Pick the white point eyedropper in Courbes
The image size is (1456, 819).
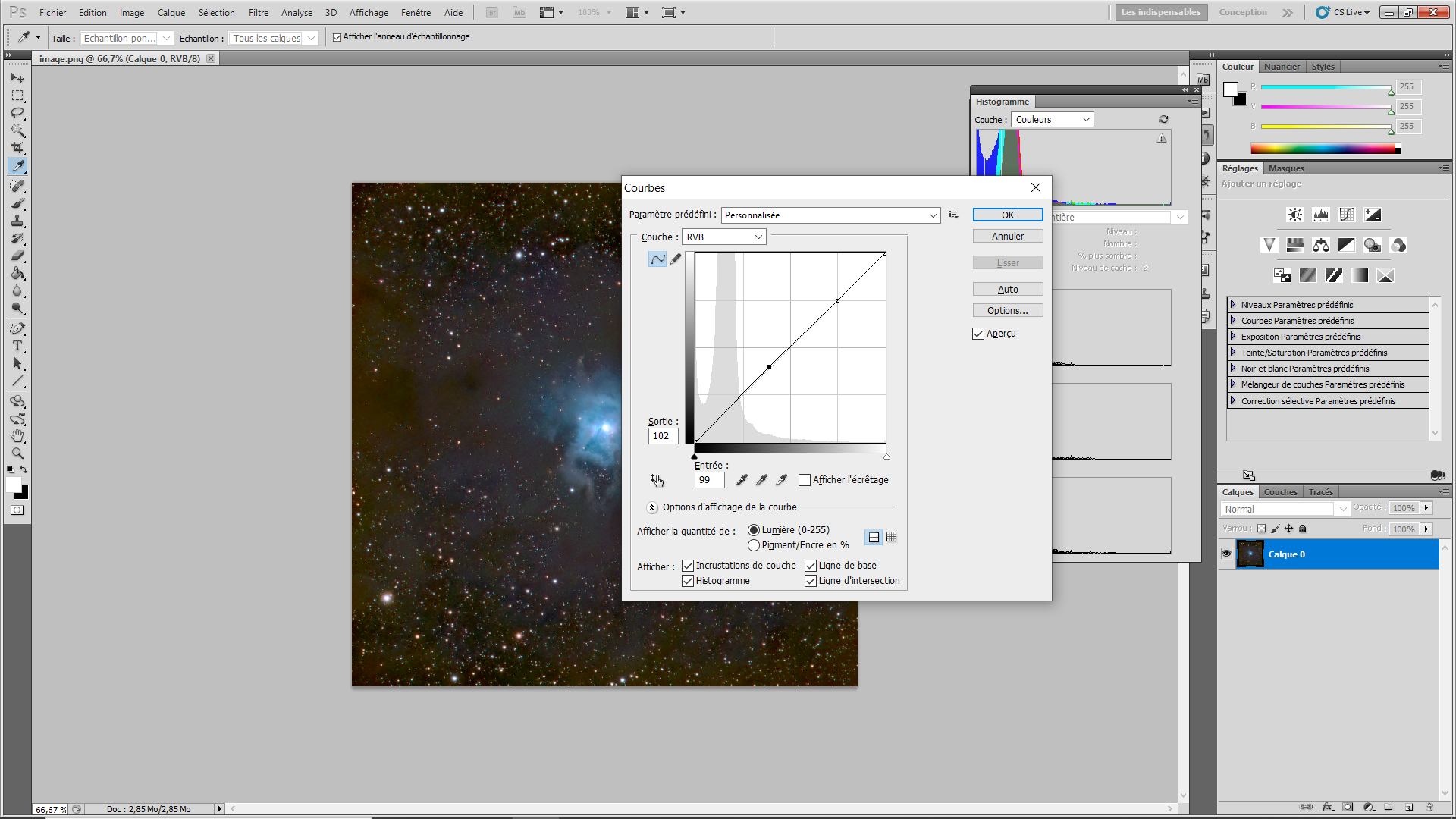pyautogui.click(x=781, y=480)
